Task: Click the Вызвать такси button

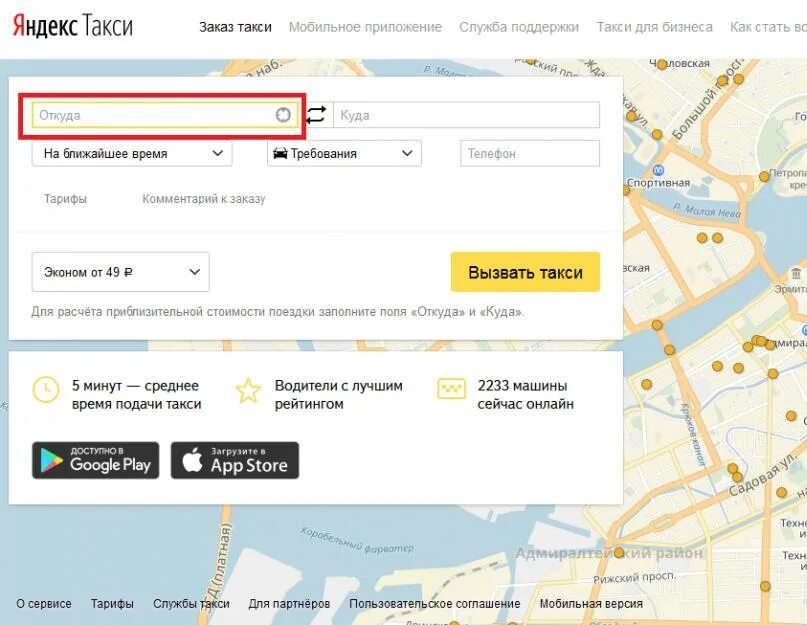Action: [525, 272]
